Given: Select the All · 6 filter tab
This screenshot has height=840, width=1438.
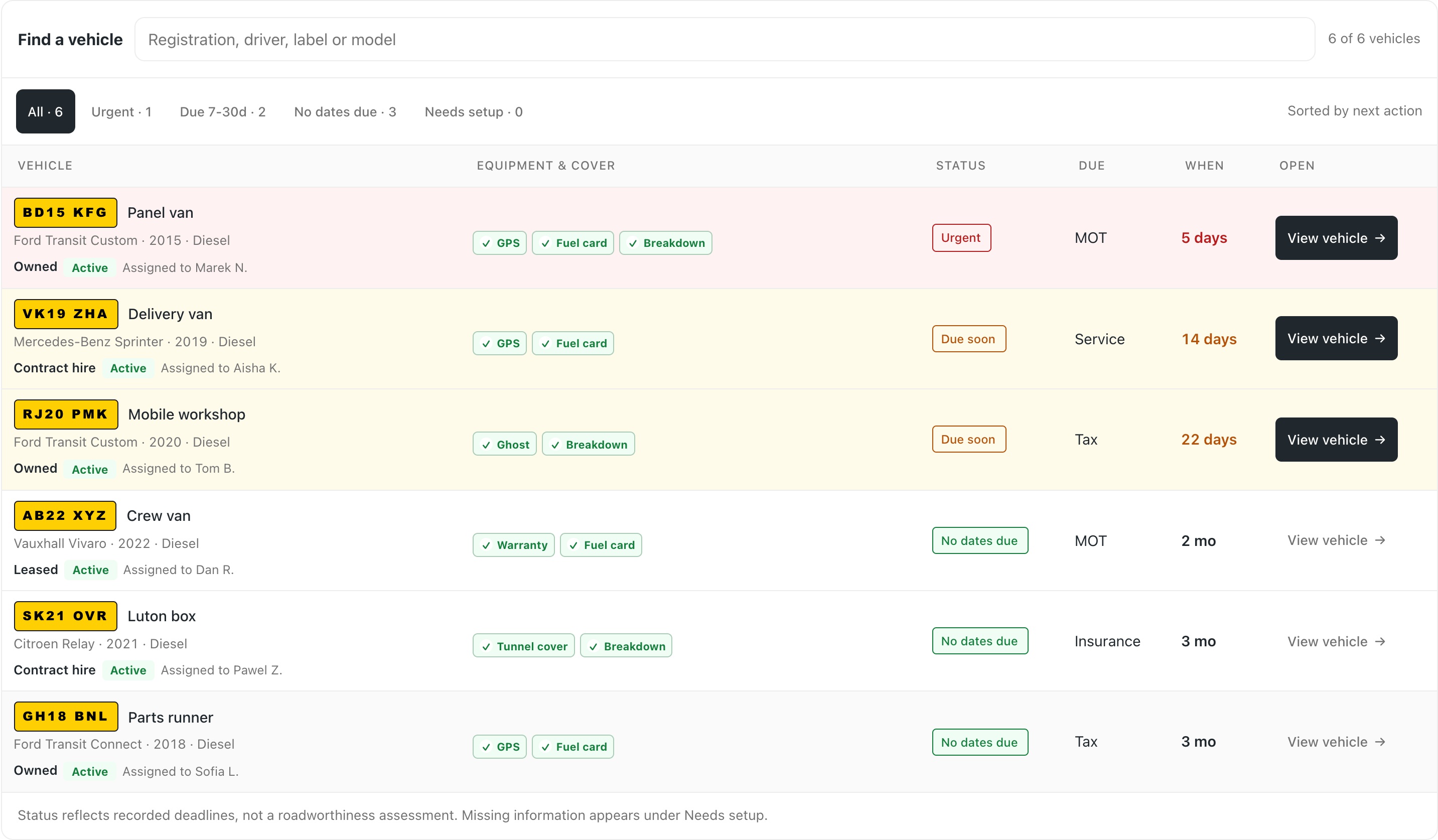Looking at the screenshot, I should point(46,111).
